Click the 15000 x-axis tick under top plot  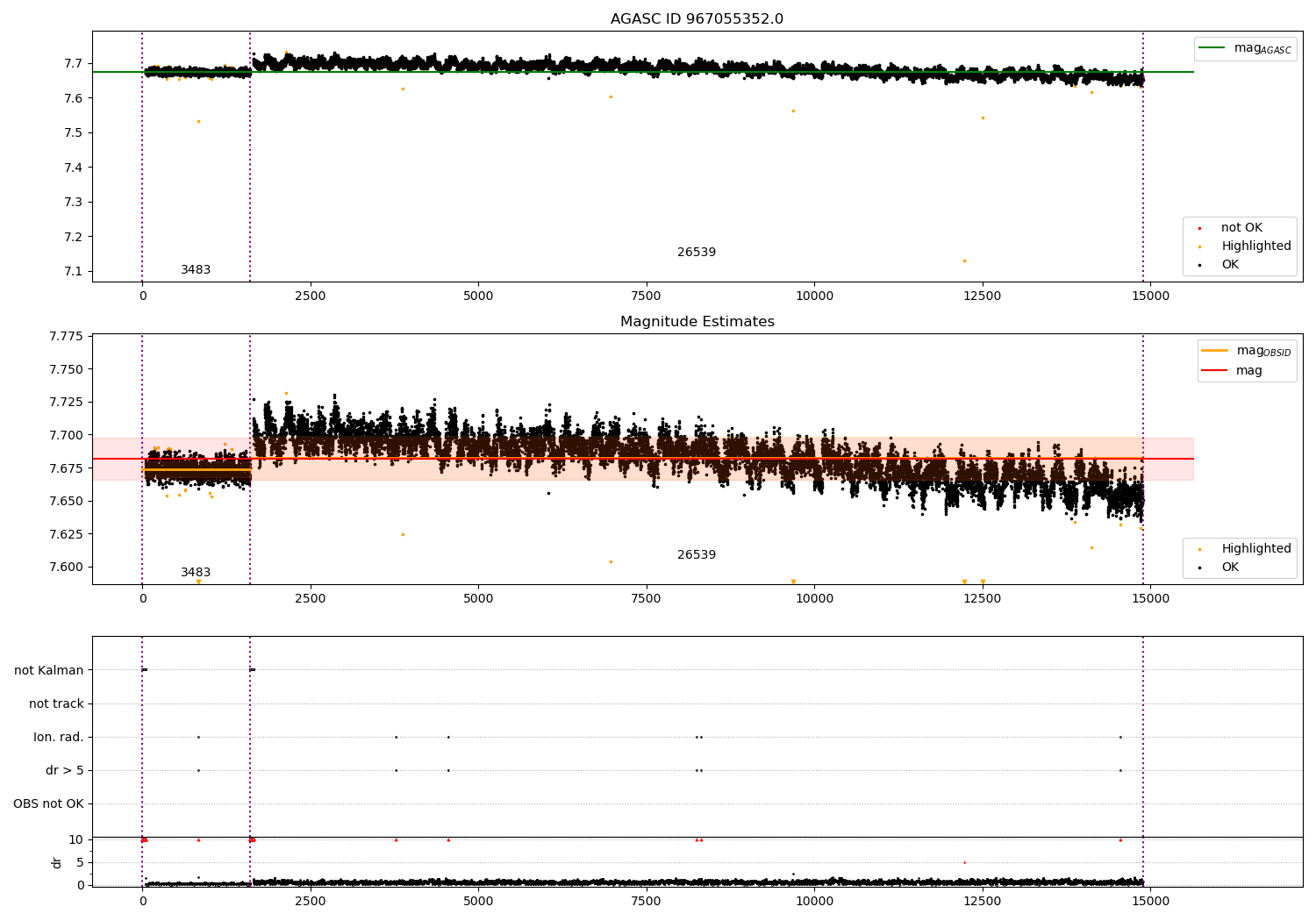point(1150,296)
